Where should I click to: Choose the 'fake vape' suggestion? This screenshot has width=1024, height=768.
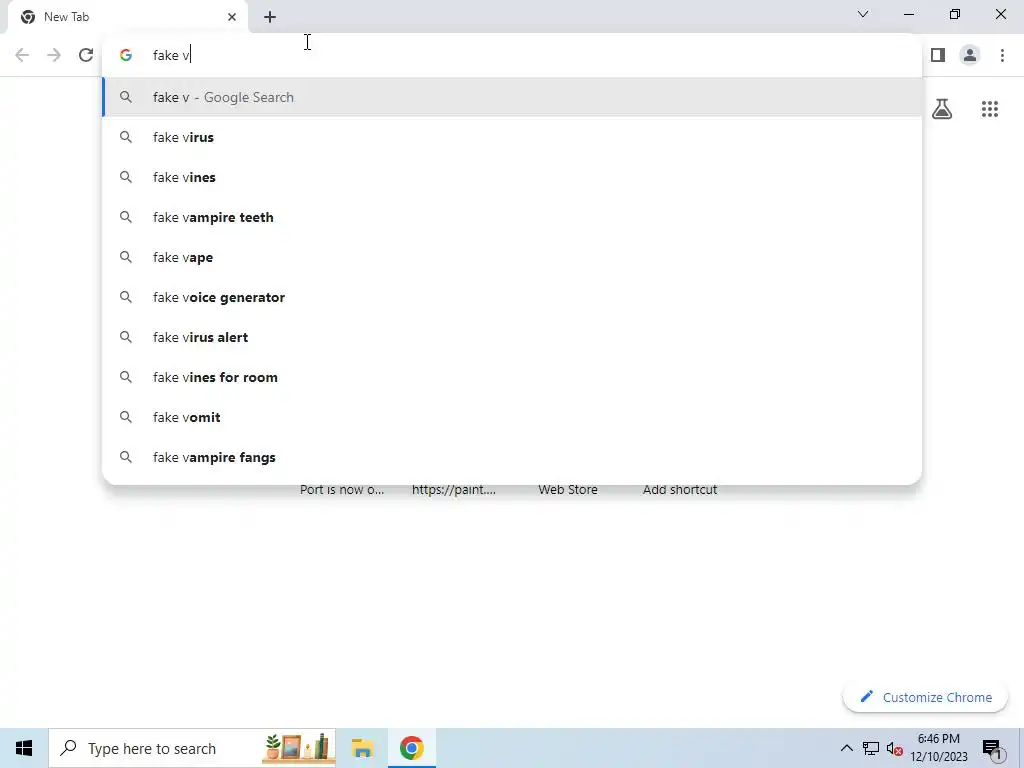pos(512,257)
